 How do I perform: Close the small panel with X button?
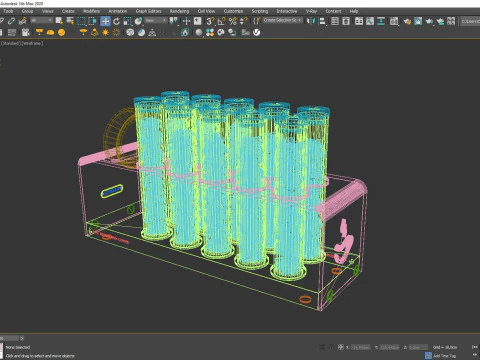point(22,338)
